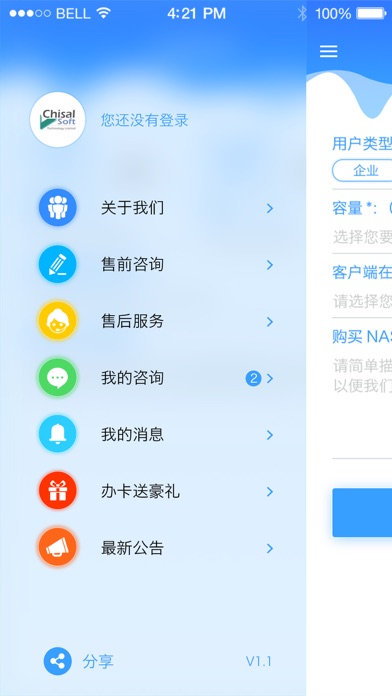Viewport: 392px width, 696px height.
Task: Tap the 您还没有登录 login link
Action: point(145,120)
